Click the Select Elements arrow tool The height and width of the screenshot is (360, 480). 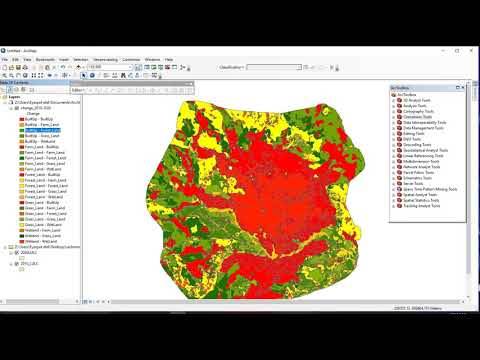click(83, 76)
